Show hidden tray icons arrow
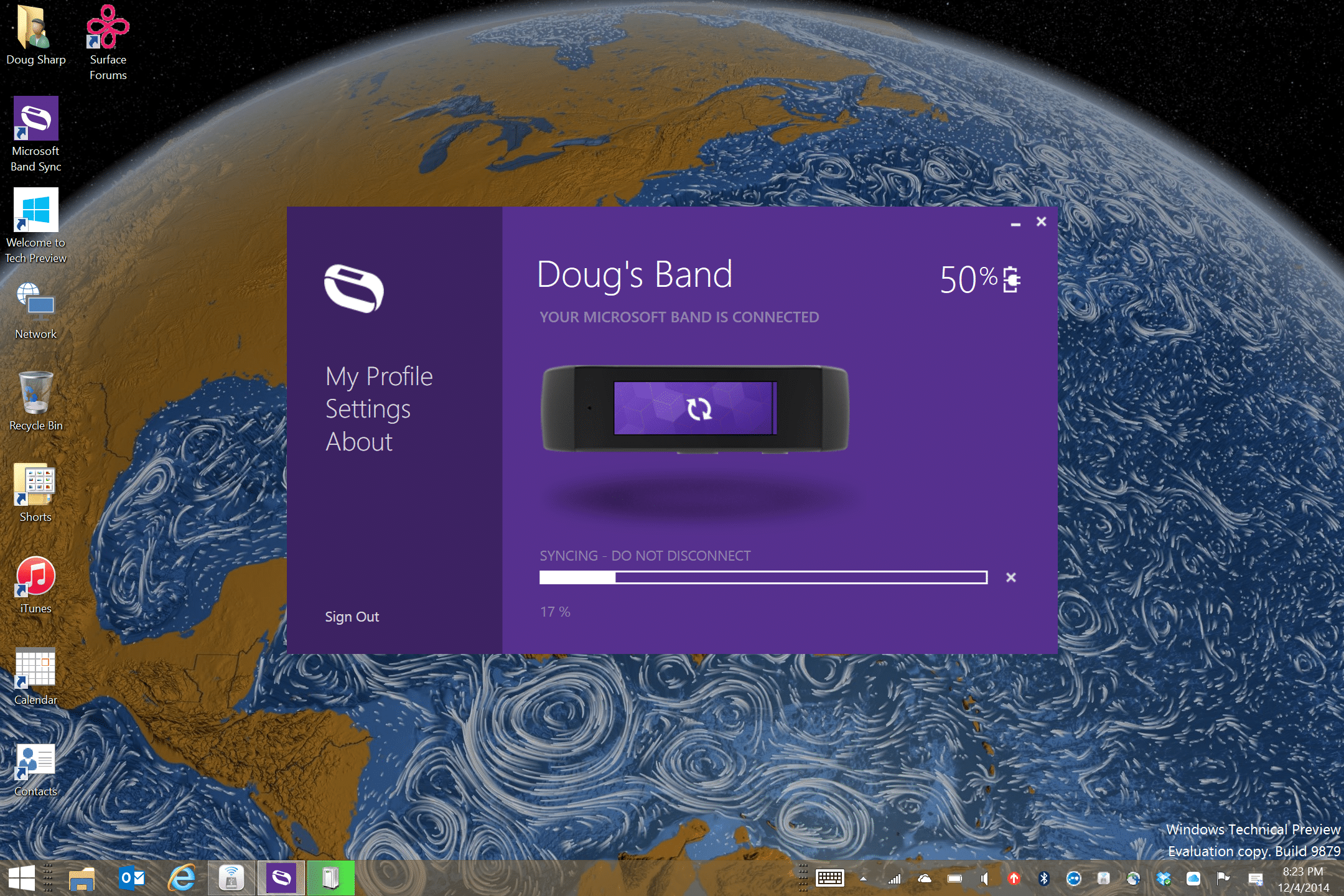The width and height of the screenshot is (1344, 896). pos(863,879)
